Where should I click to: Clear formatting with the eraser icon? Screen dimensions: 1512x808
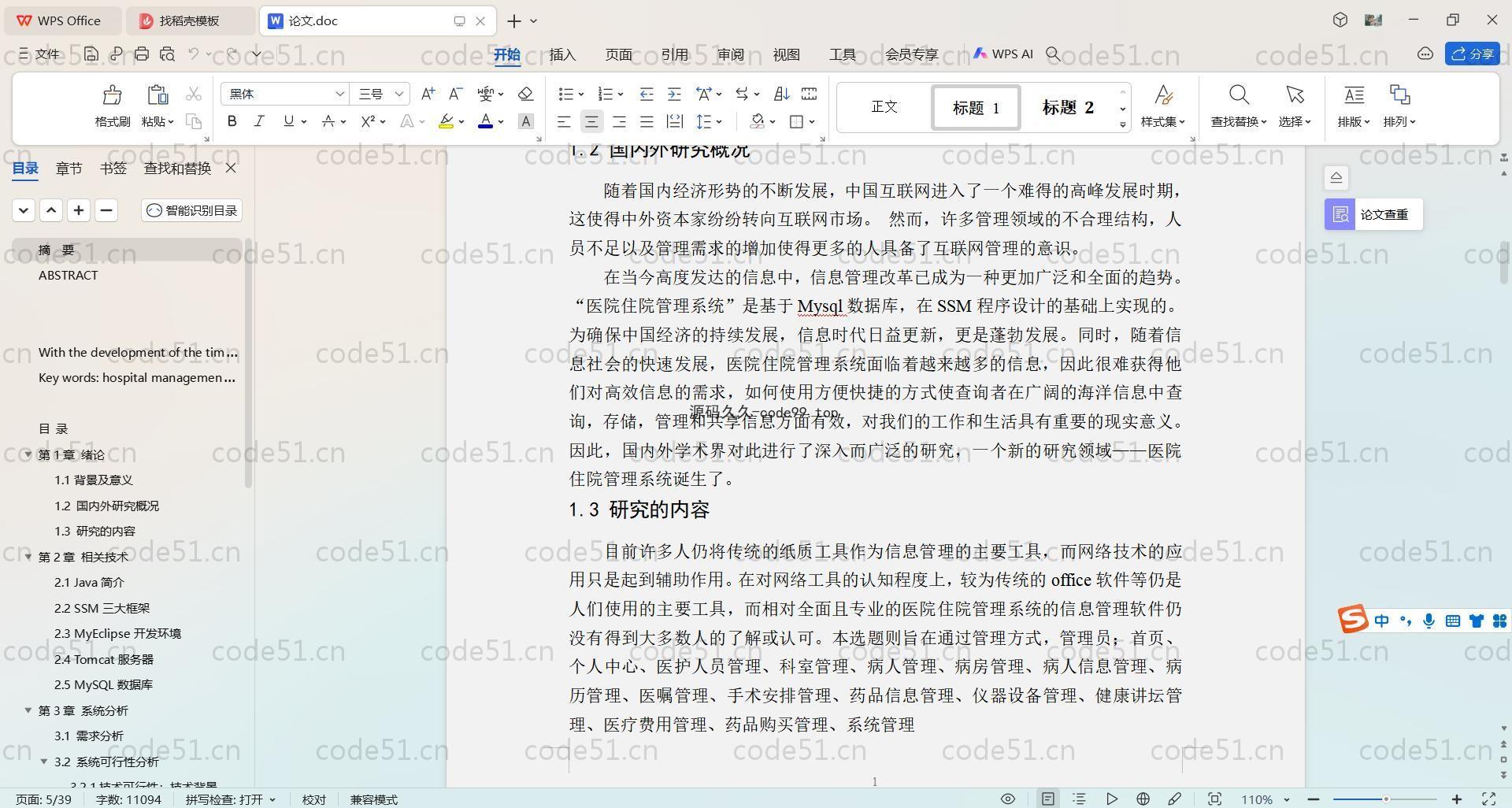[x=526, y=94]
